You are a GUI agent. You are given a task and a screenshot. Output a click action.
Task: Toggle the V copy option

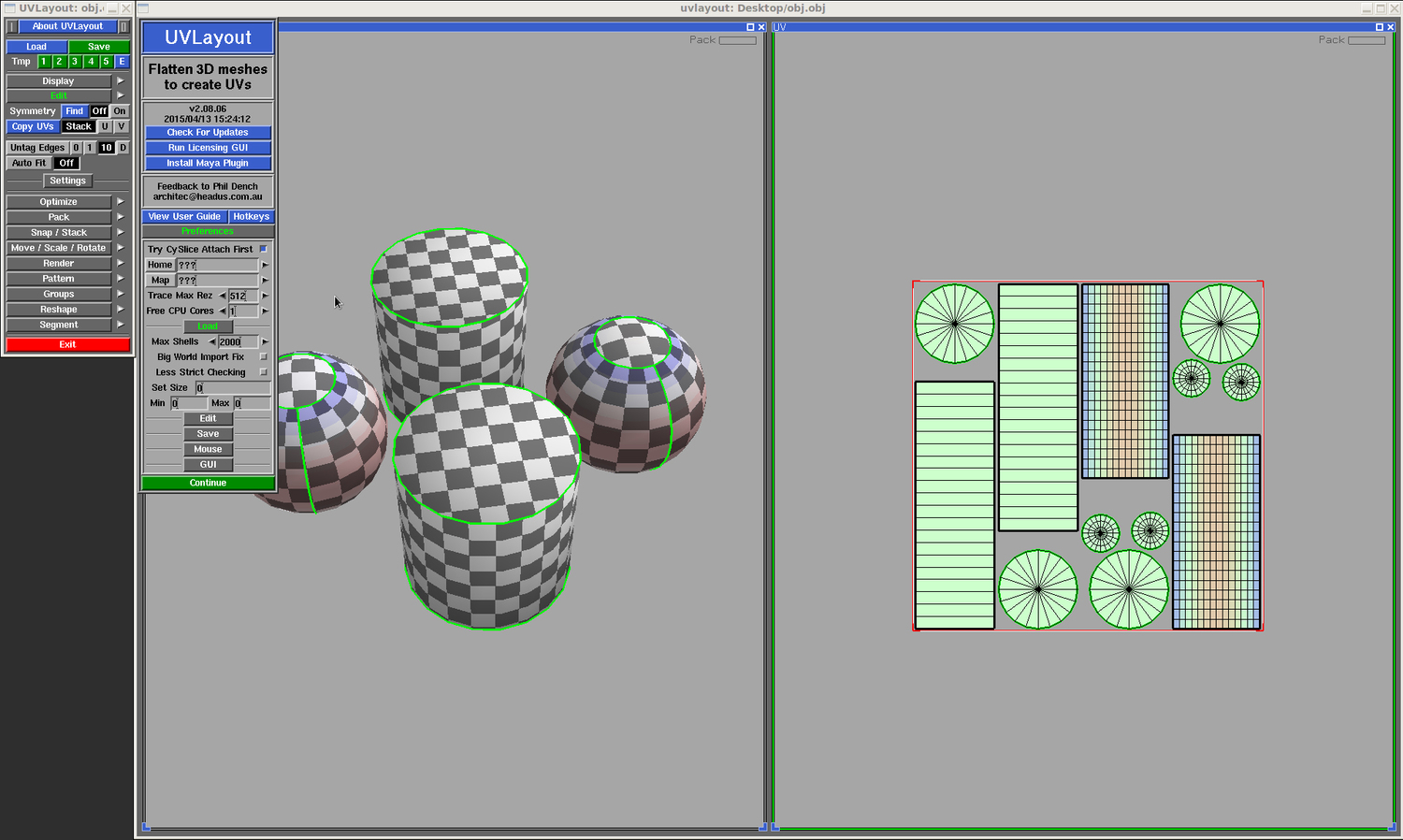121,126
